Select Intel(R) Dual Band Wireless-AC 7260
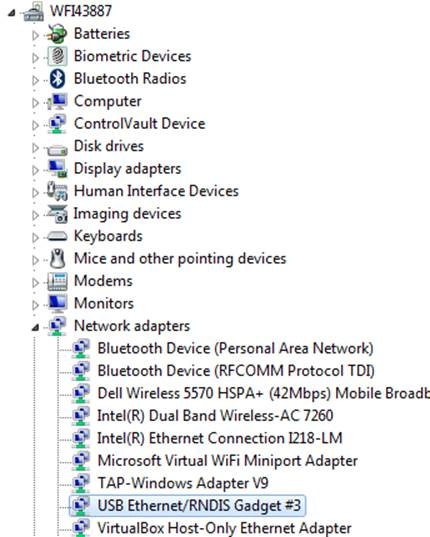The width and height of the screenshot is (430, 537). pyautogui.click(x=215, y=415)
